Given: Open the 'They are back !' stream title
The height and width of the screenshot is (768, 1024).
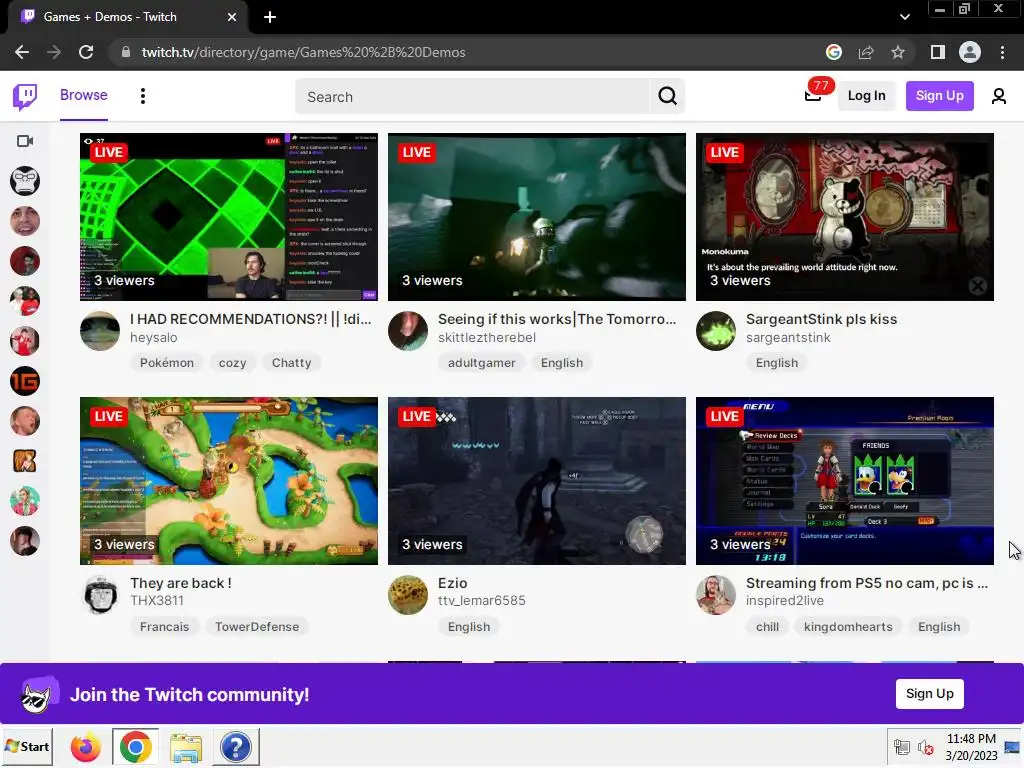Looking at the screenshot, I should (x=181, y=583).
